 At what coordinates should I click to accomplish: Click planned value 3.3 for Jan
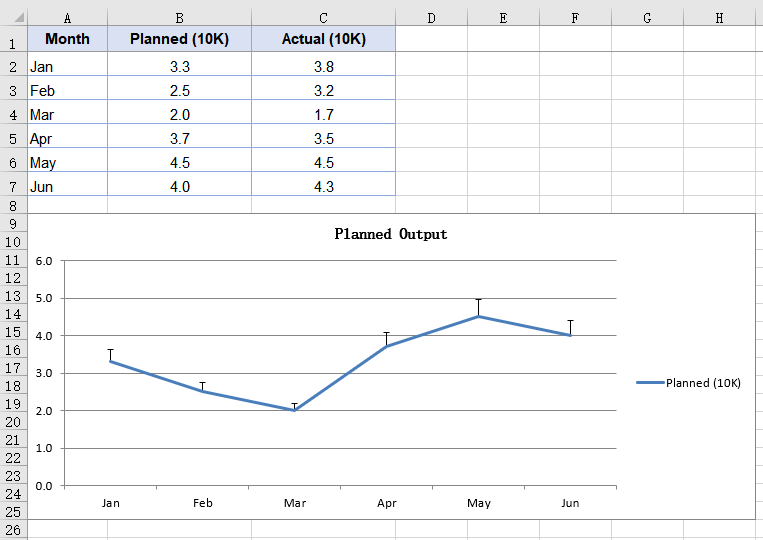(180, 64)
